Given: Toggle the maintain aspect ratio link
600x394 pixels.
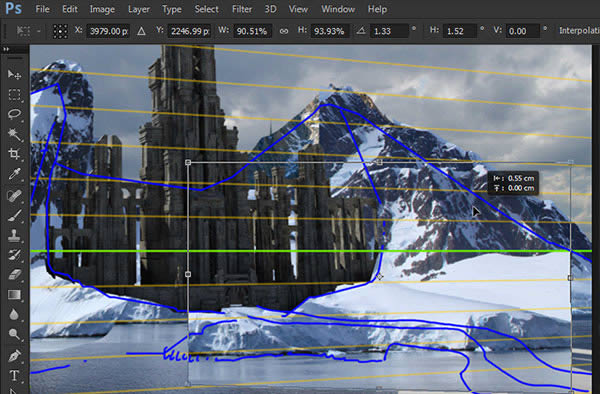Looking at the screenshot, I should pyautogui.click(x=284, y=31).
